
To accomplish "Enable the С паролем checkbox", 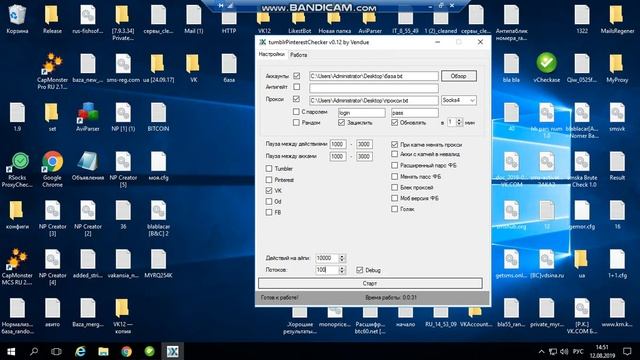I will [296, 111].
